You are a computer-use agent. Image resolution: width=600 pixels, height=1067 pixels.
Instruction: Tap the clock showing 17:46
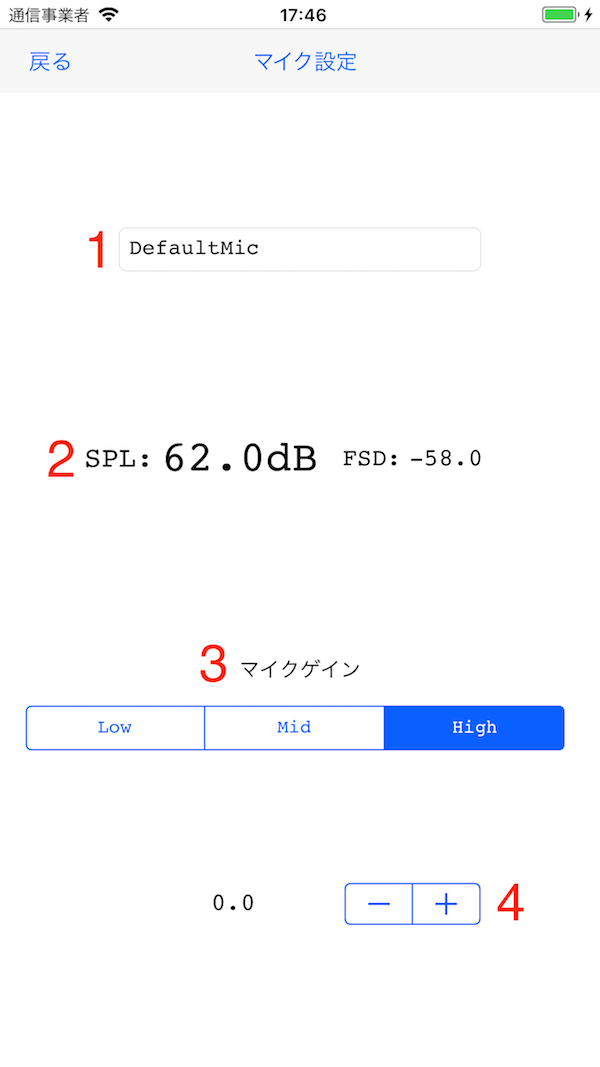300,14
